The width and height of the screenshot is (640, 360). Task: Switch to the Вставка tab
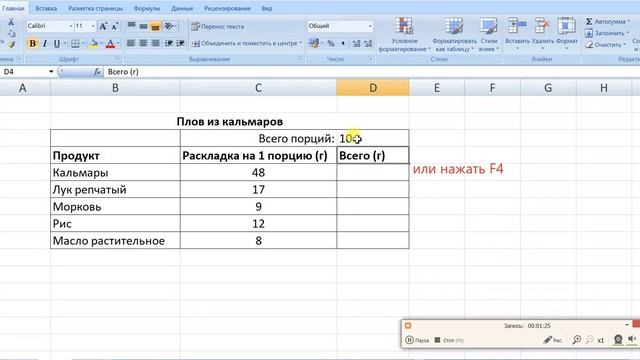pos(46,8)
